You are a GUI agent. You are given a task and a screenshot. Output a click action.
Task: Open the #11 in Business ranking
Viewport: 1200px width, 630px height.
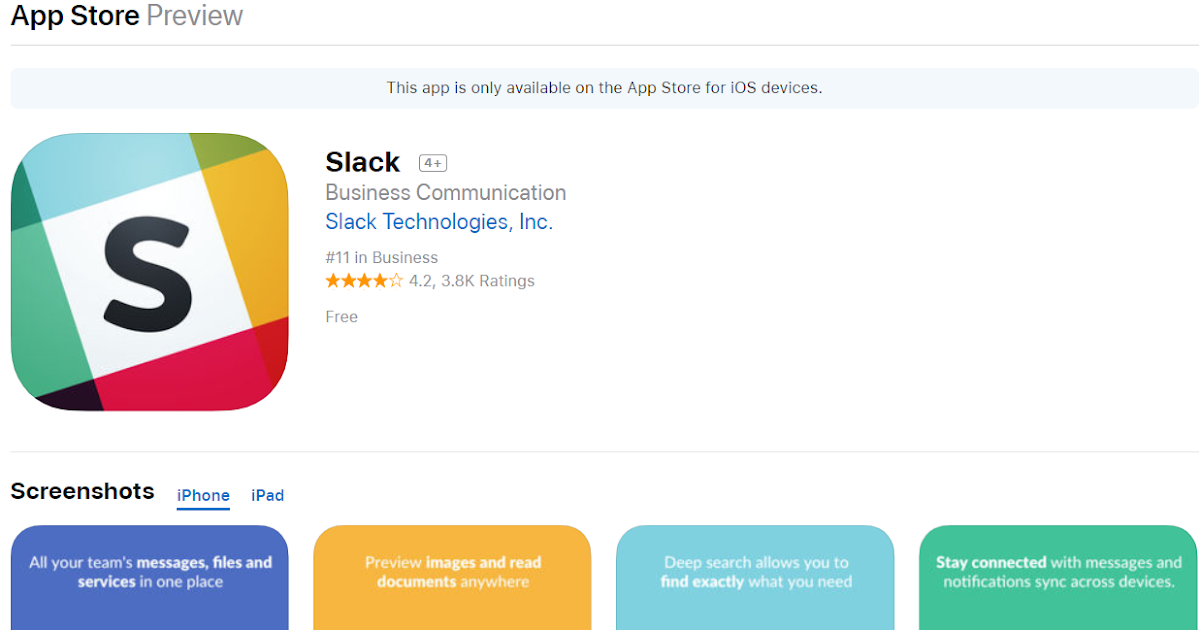[381, 257]
